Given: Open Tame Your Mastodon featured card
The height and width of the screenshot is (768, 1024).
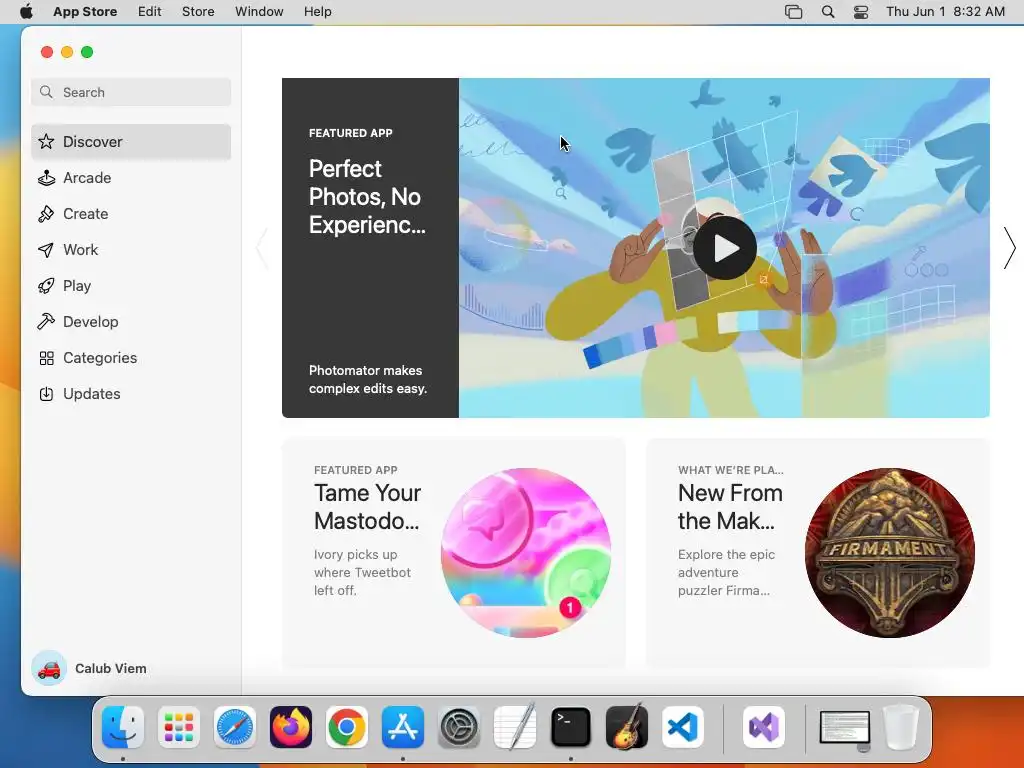Looking at the screenshot, I should 453,552.
